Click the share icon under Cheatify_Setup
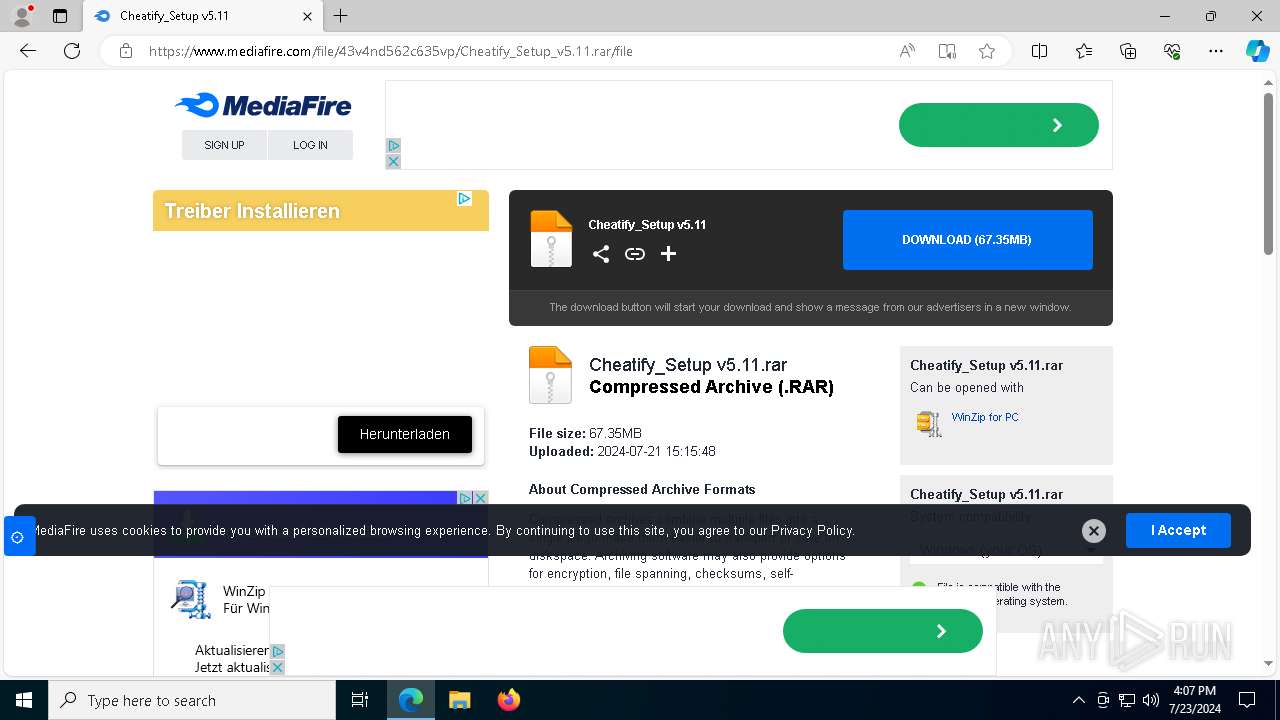This screenshot has width=1280, height=720. click(x=600, y=254)
